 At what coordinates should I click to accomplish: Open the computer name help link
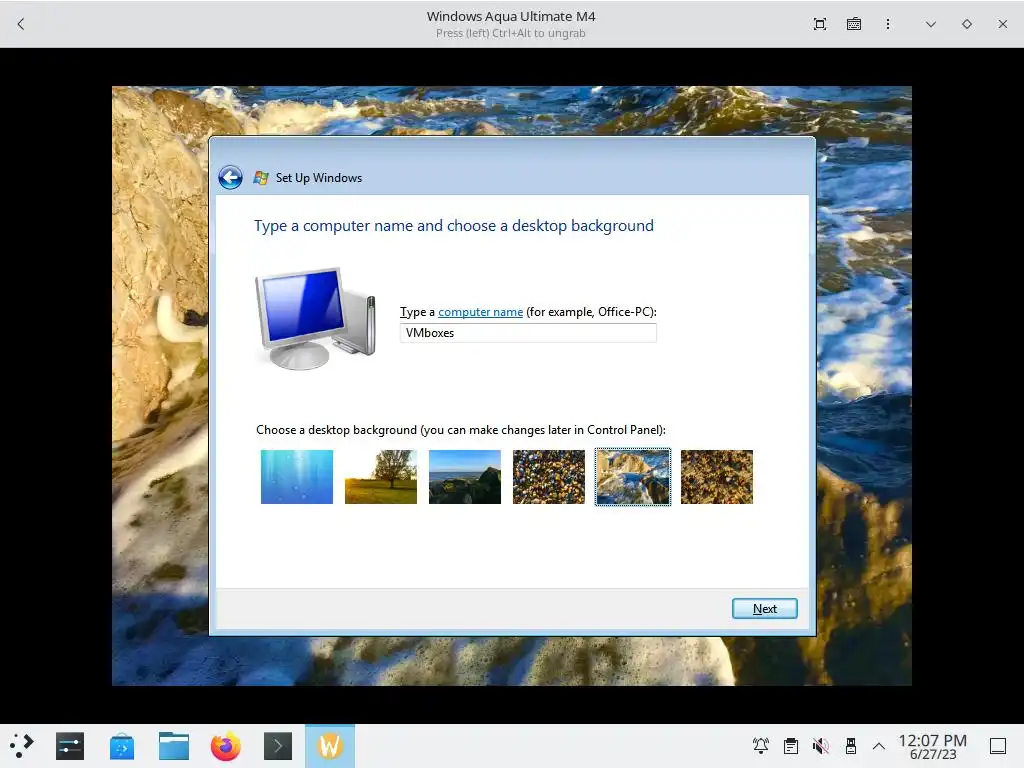(480, 312)
